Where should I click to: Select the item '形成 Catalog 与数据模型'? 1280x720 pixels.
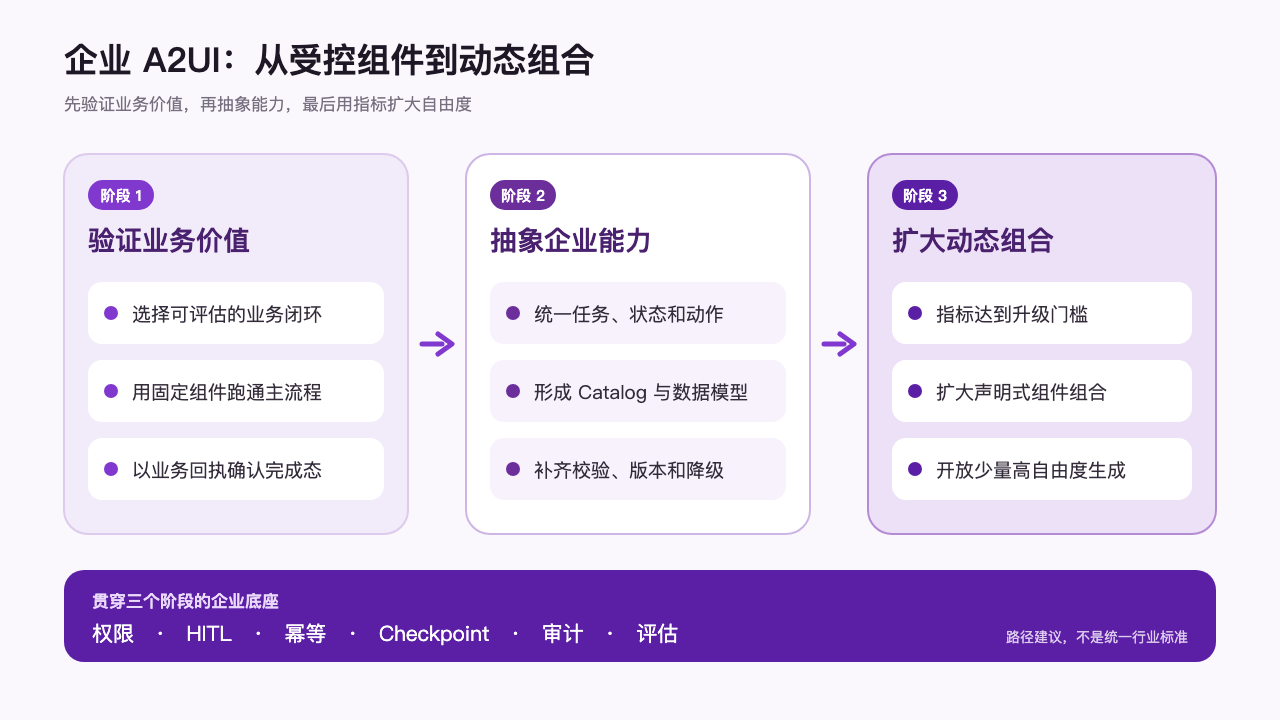click(x=638, y=391)
